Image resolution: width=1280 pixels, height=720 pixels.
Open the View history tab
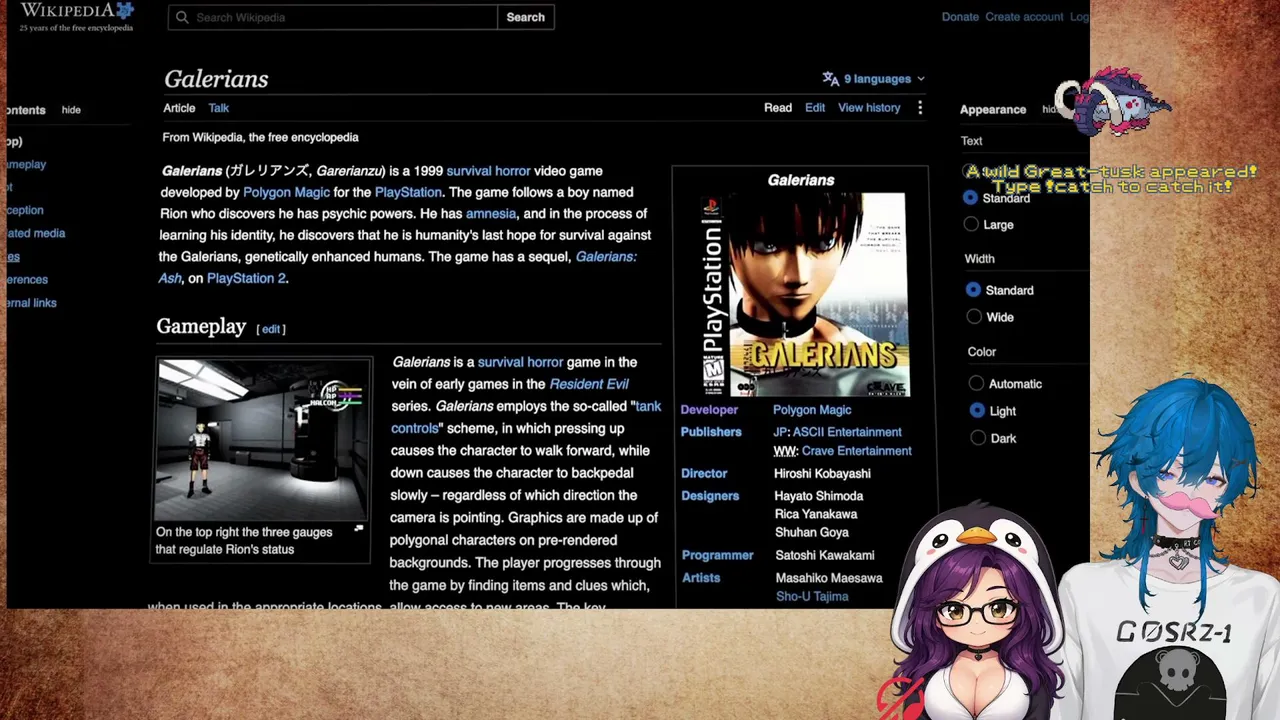tap(869, 108)
